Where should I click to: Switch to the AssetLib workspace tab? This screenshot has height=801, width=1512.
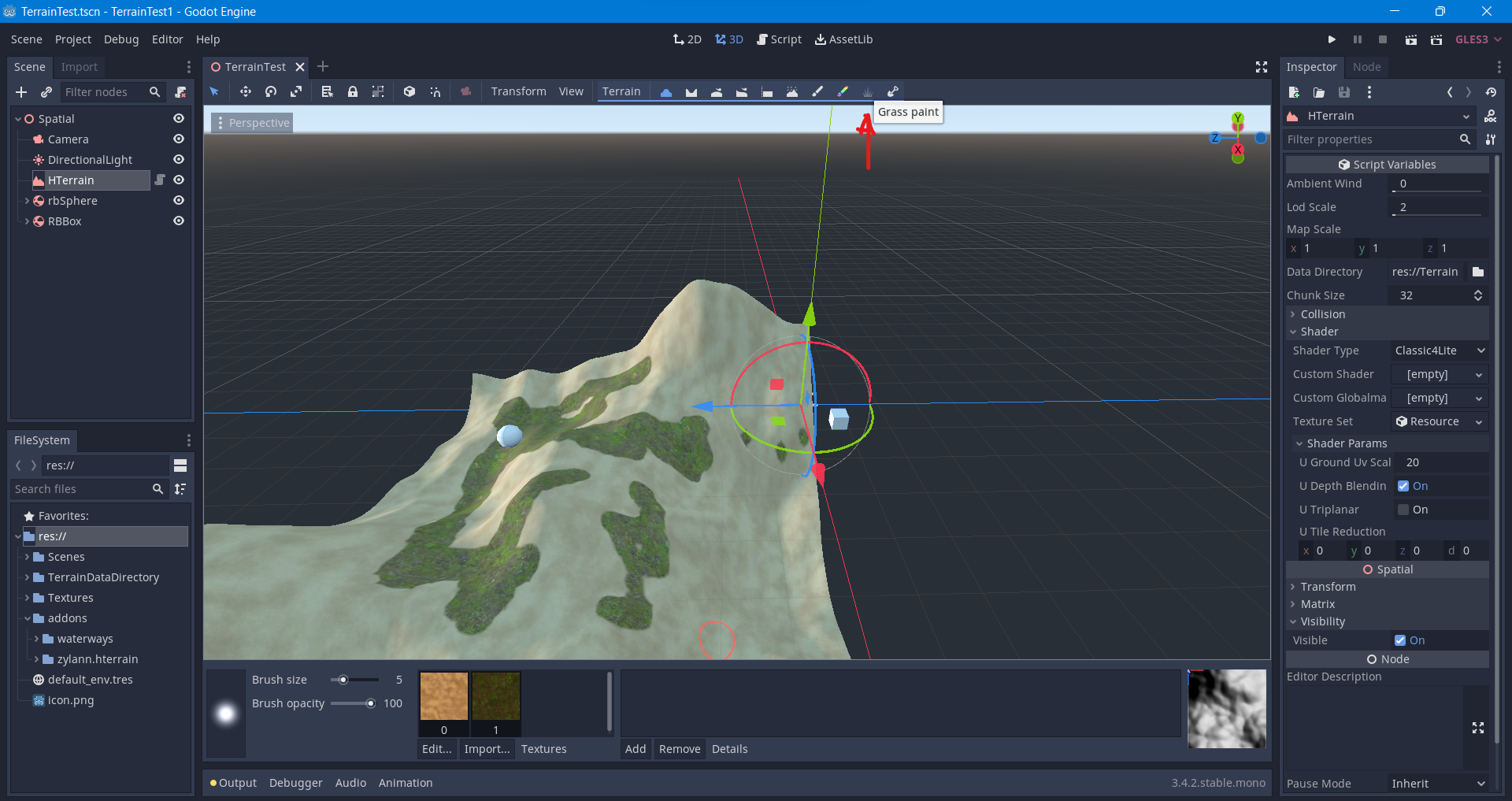[843, 39]
